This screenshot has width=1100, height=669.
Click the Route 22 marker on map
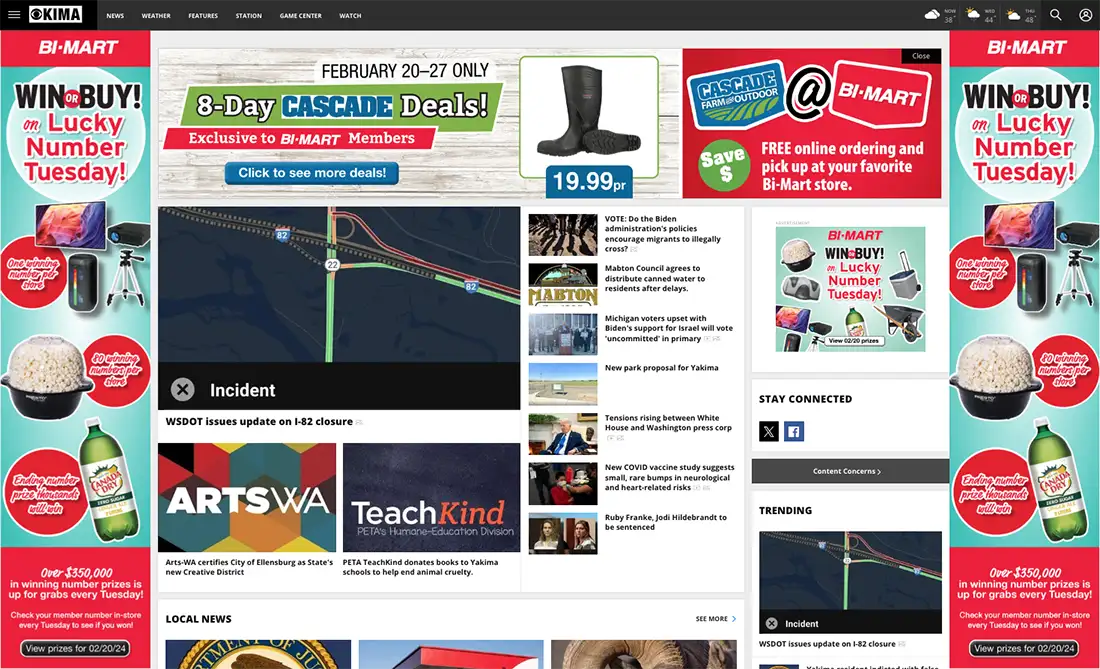[333, 264]
